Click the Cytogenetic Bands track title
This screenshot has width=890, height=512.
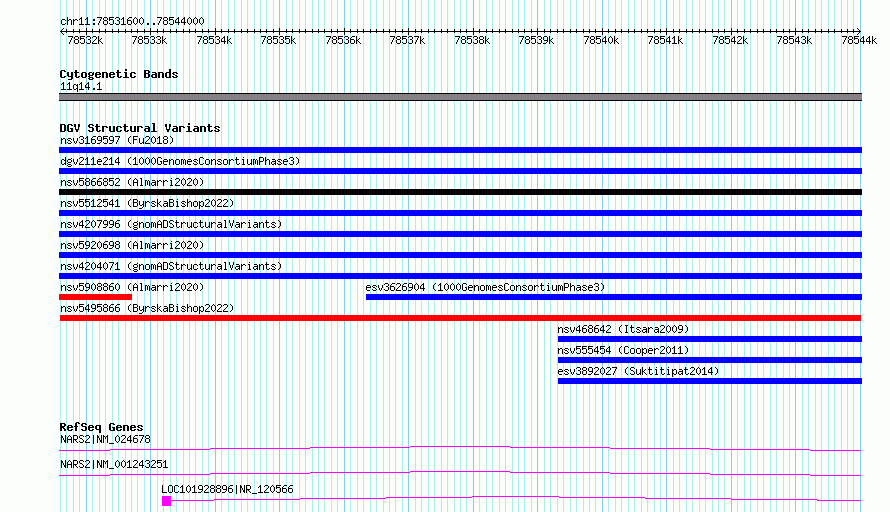[x=119, y=74]
